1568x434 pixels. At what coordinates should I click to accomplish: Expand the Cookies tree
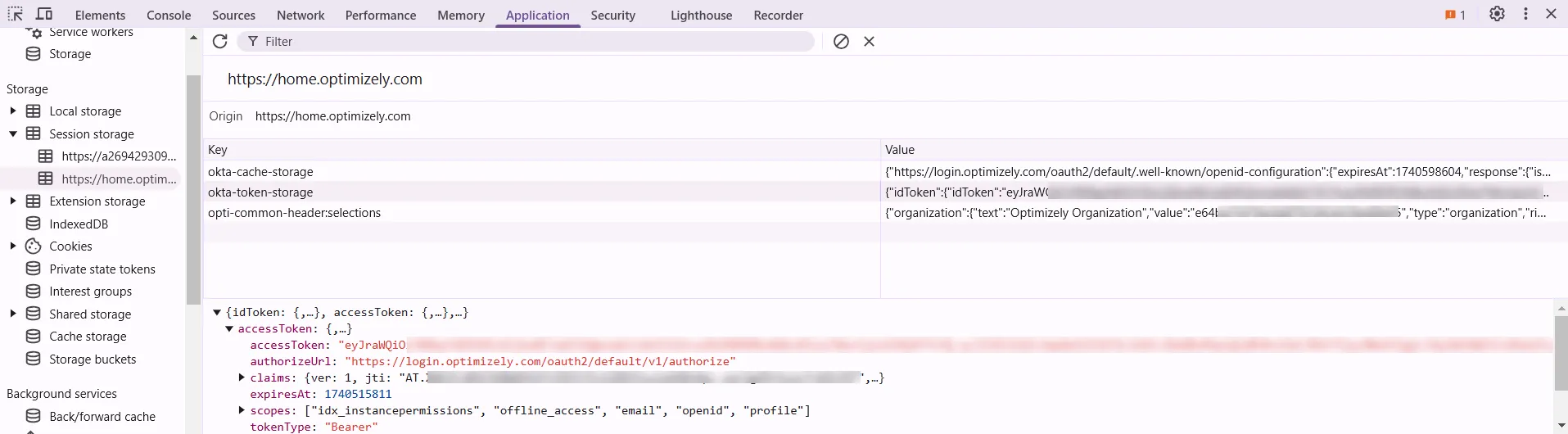(12, 246)
